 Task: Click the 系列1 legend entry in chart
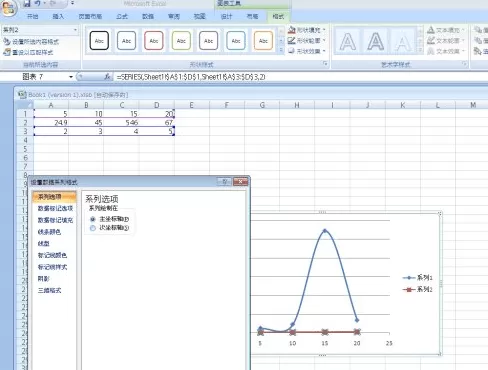coord(418,277)
